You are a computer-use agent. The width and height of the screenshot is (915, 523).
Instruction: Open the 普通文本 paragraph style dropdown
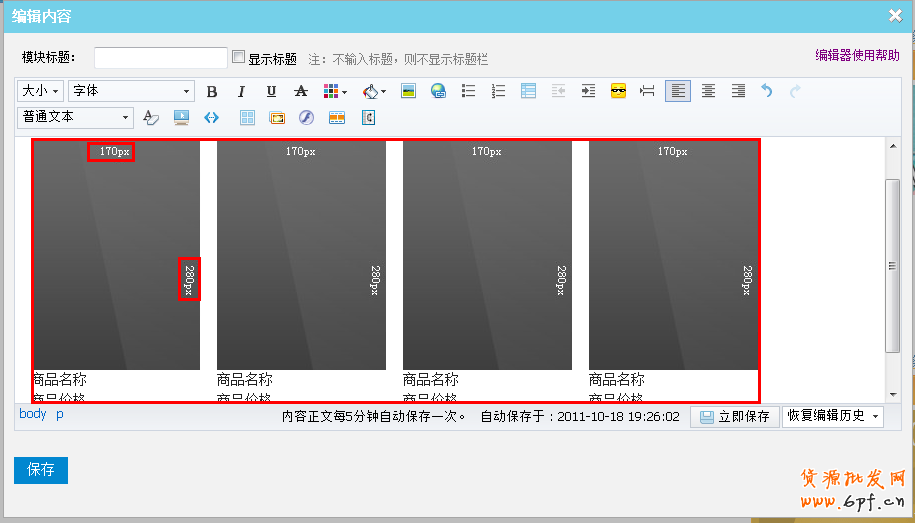coord(75,117)
